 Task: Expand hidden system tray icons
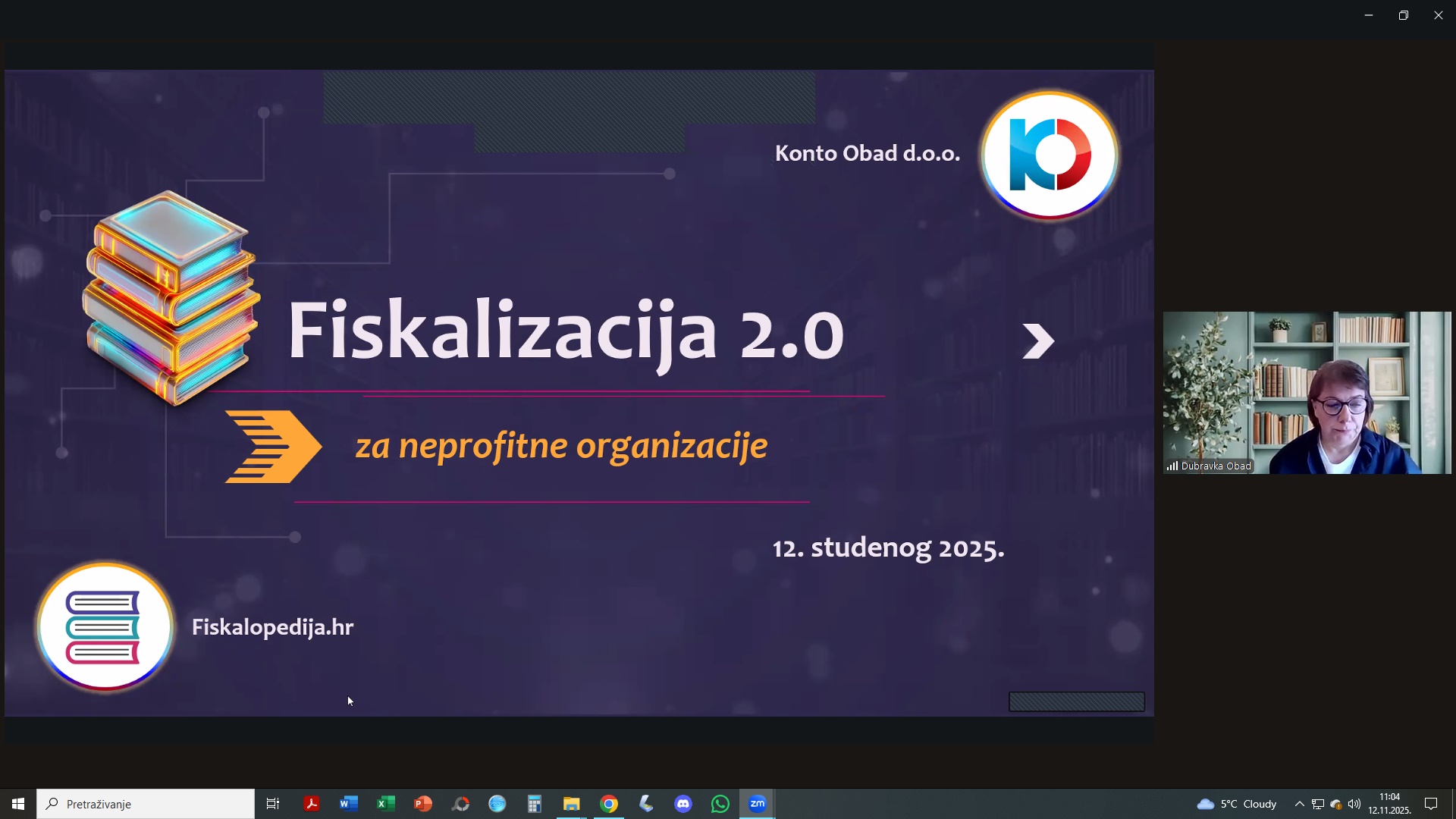[1299, 804]
